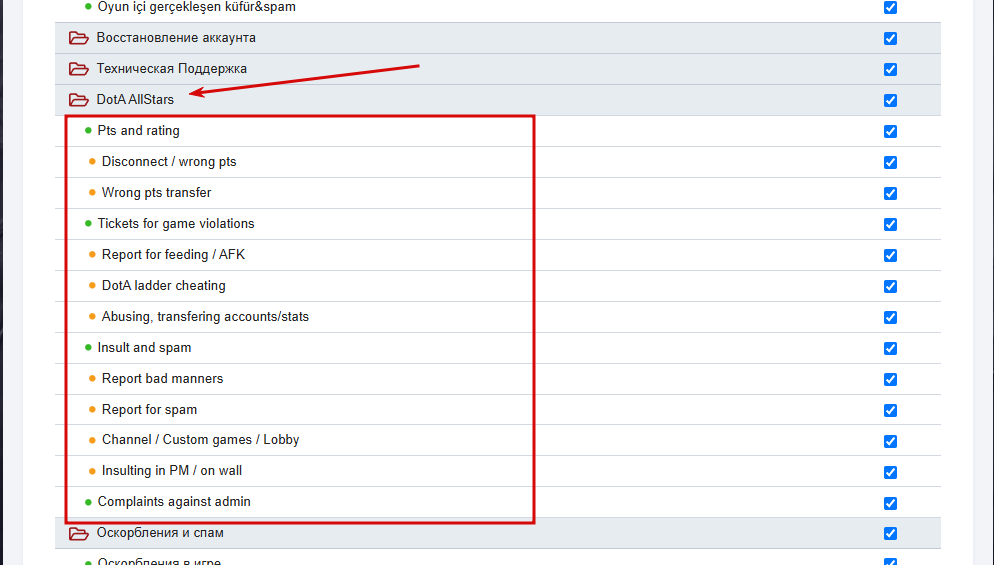Select the DotA AllStars category label
Image resolution: width=994 pixels, height=565 pixels.
click(x=135, y=100)
